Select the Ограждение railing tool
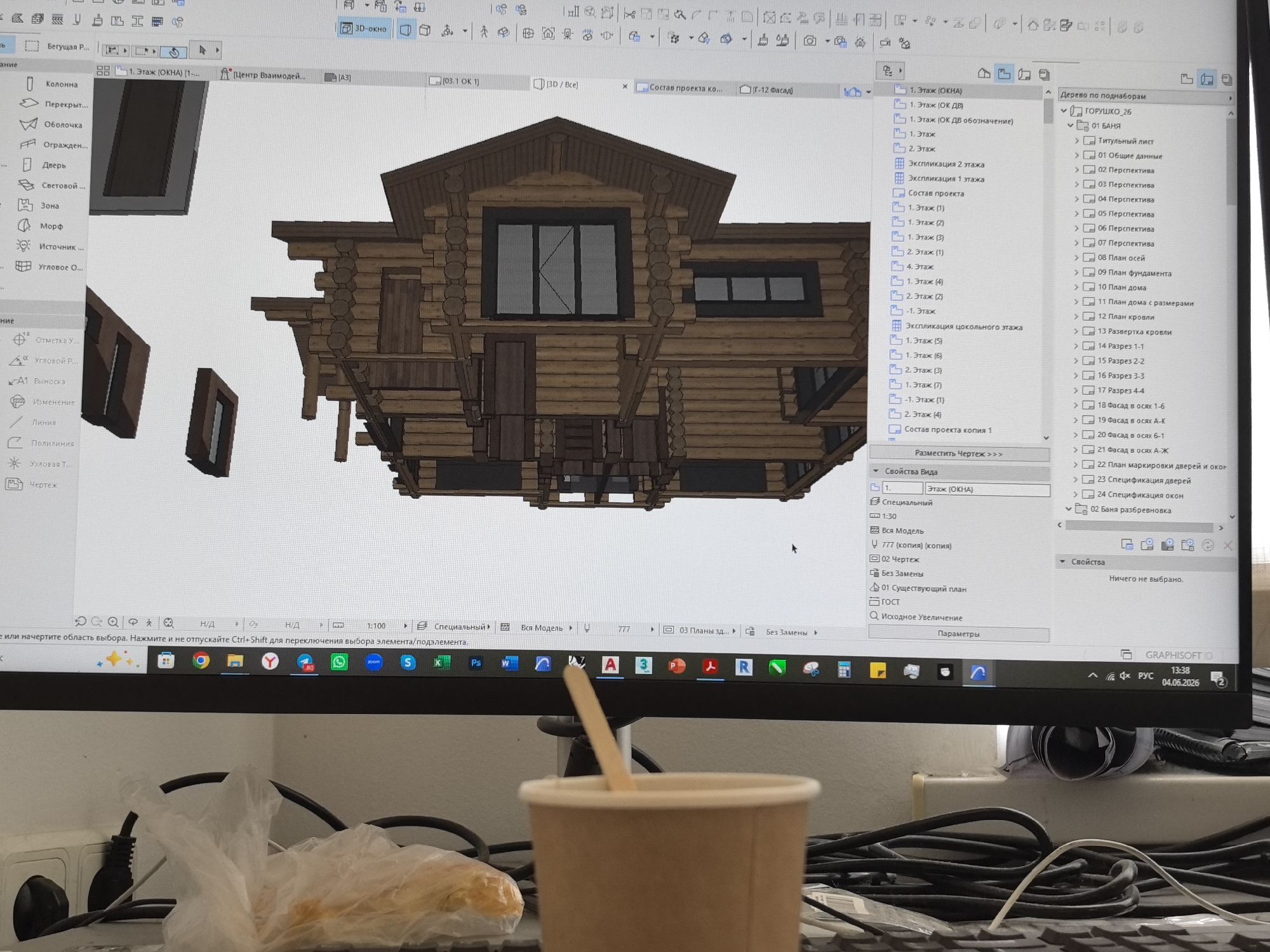Viewport: 1270px width, 952px height. point(54,145)
